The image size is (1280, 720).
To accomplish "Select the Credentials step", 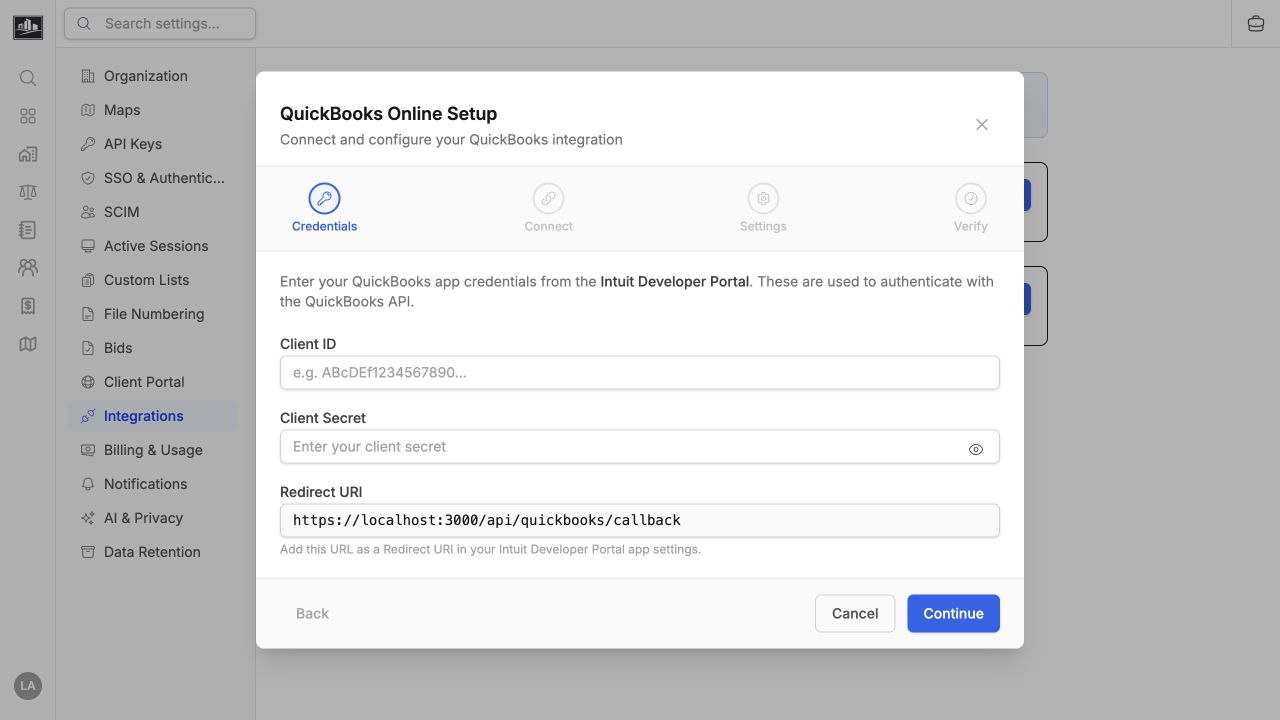I will [324, 208].
